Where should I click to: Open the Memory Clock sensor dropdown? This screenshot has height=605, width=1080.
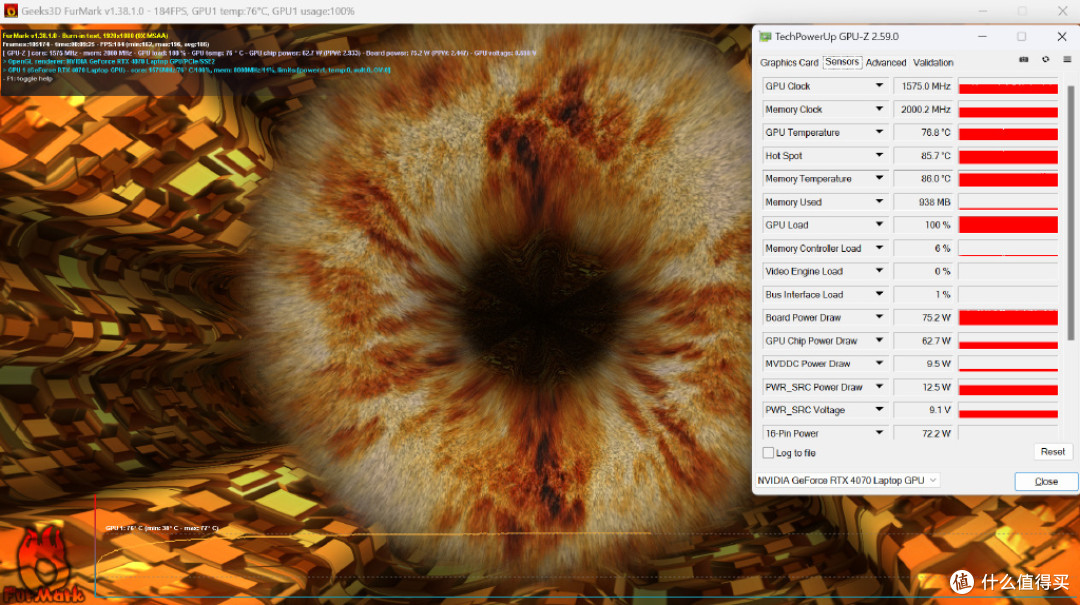click(x=879, y=109)
